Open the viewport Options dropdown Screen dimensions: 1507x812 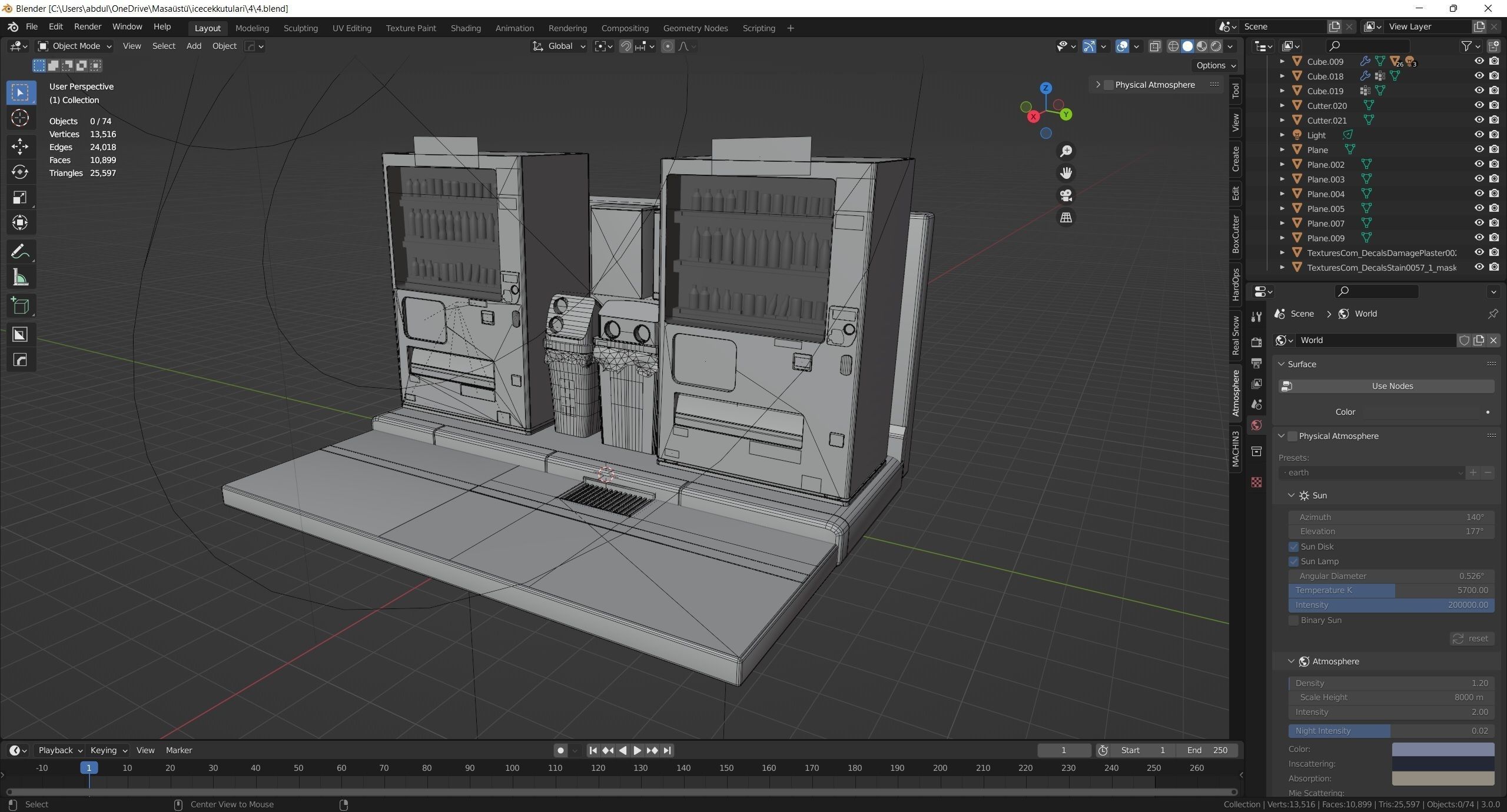(1216, 65)
